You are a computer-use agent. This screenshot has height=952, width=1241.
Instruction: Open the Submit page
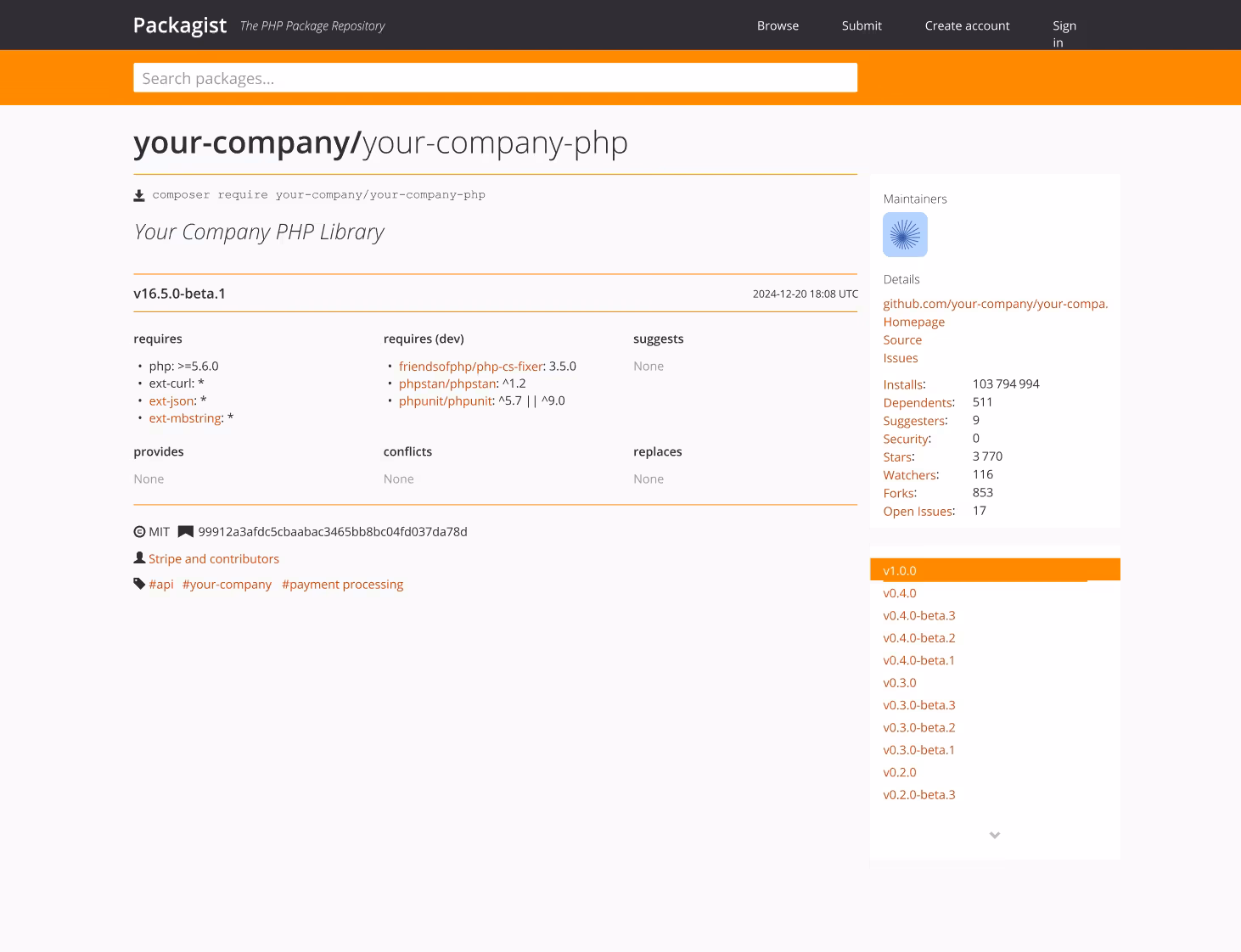click(862, 25)
